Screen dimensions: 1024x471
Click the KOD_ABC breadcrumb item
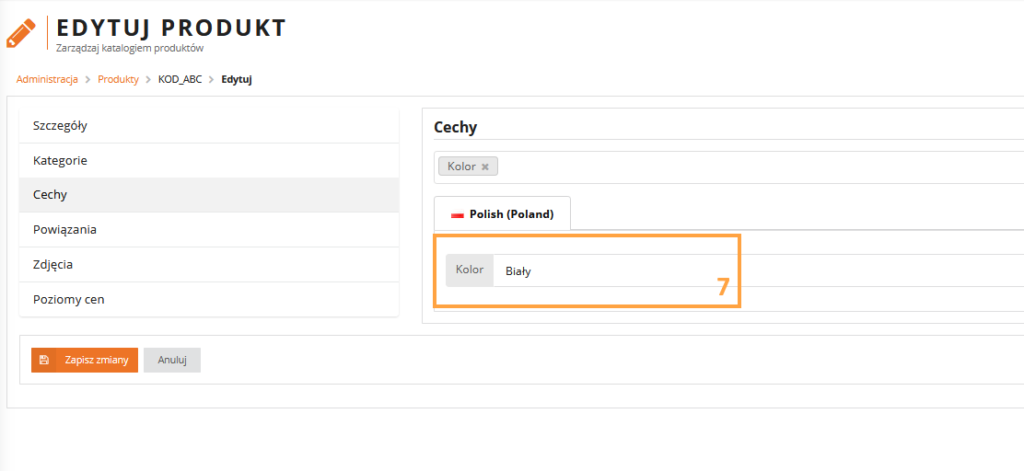tap(180, 79)
